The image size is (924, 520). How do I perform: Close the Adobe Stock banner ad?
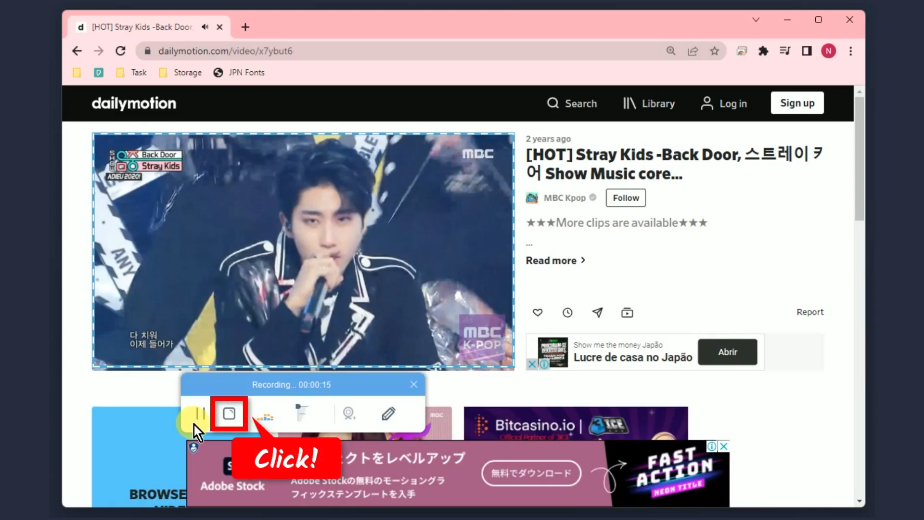(x=724, y=446)
